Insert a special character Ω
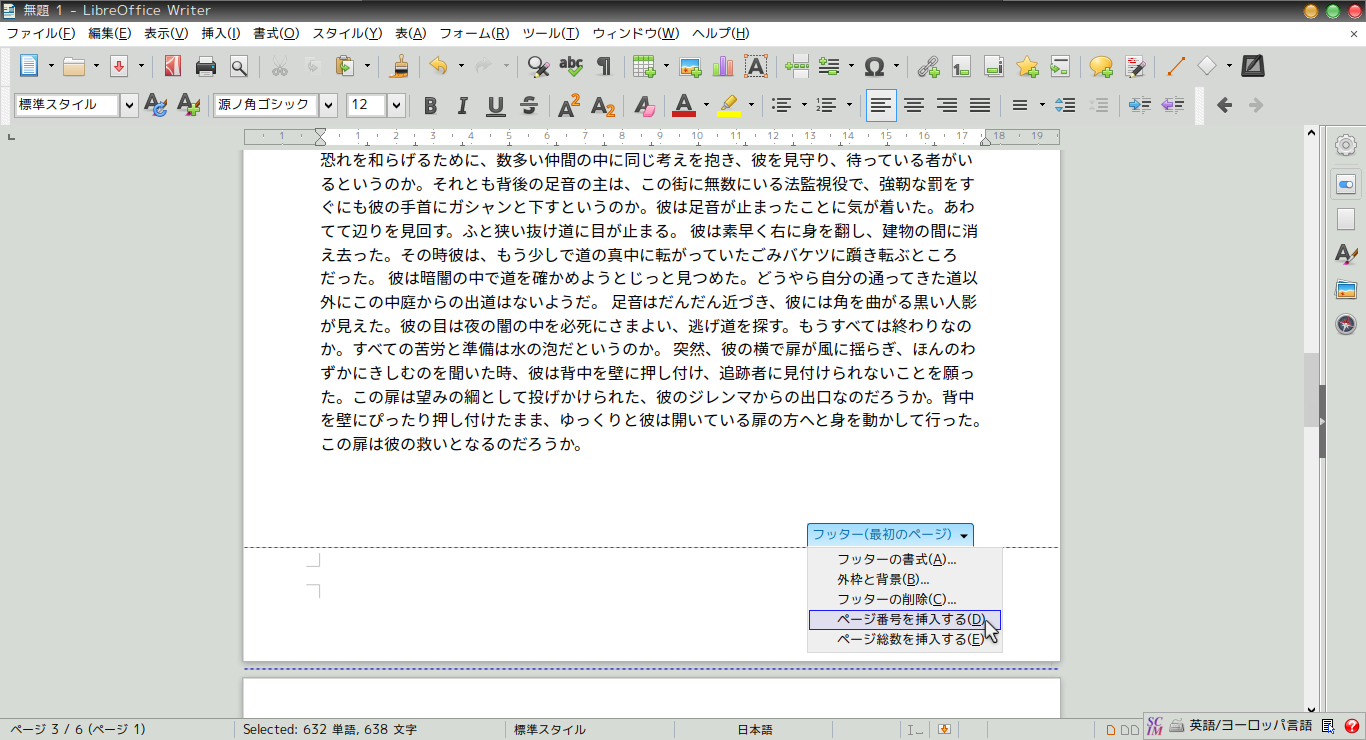Screen dimensions: 1366x740 pos(873,66)
